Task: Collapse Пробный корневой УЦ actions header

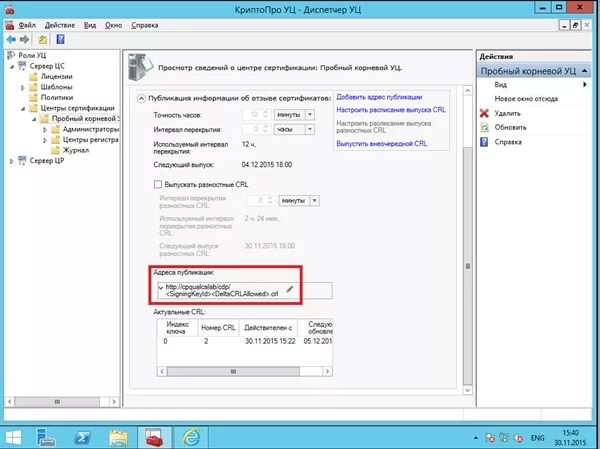Action: 584,71
